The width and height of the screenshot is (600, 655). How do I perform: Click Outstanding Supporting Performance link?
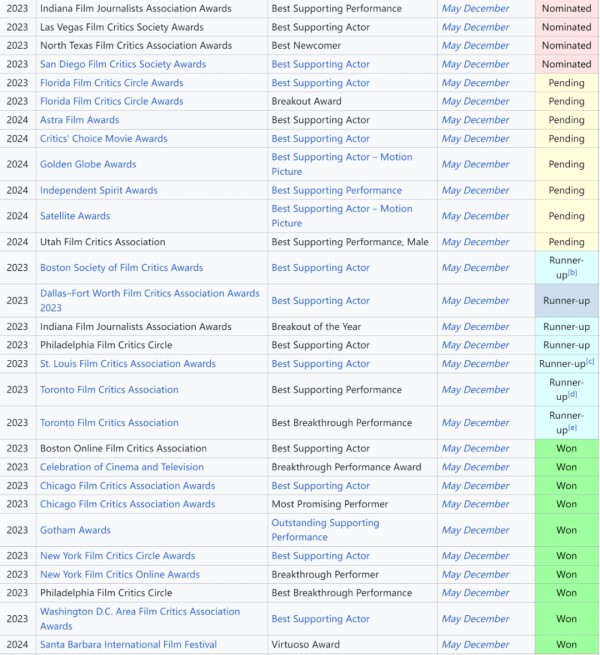tap(325, 530)
